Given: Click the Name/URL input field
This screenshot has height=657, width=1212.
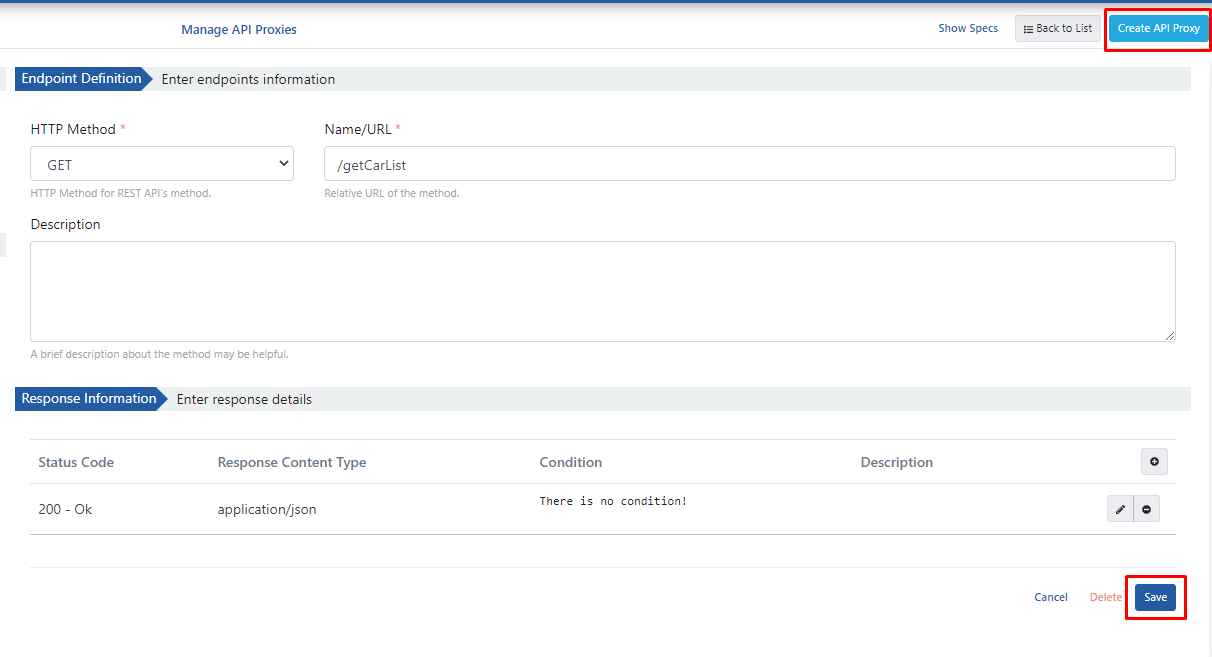Looking at the screenshot, I should click(x=749, y=164).
